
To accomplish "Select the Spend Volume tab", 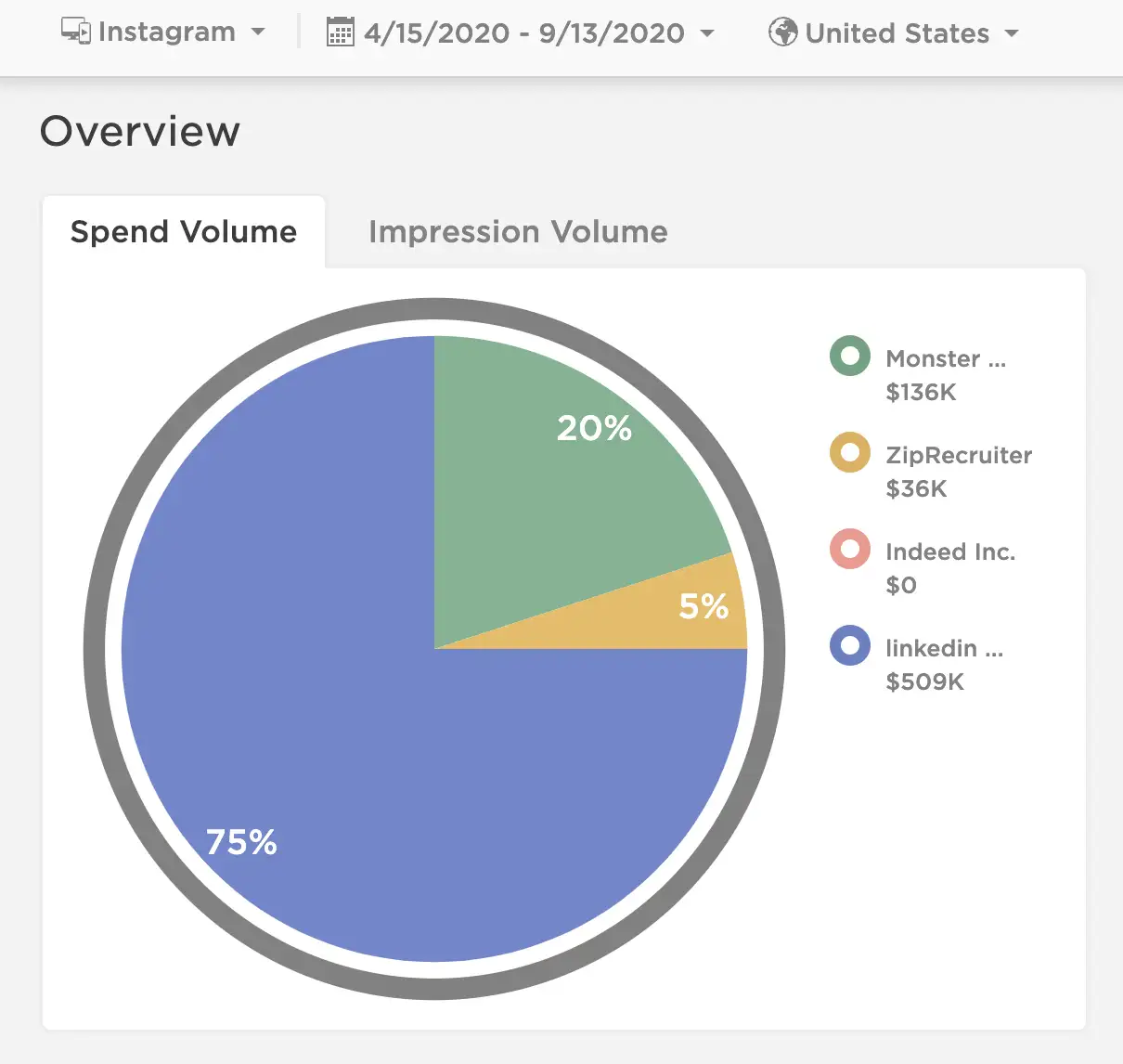I will click(184, 231).
